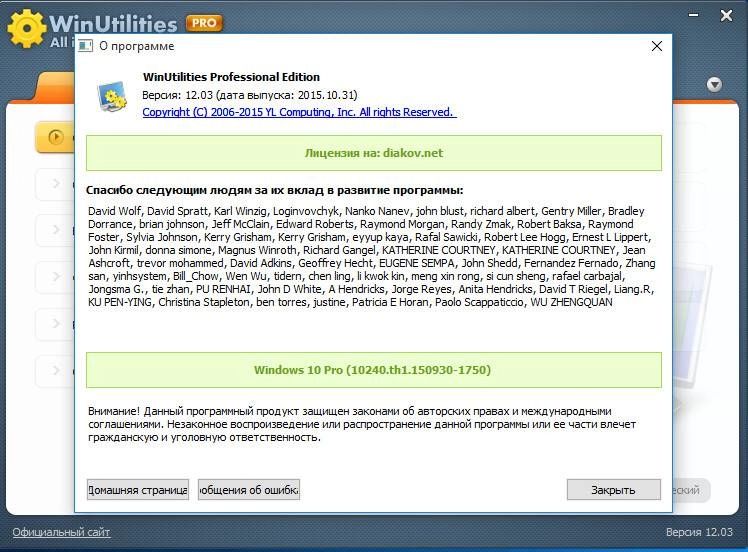Screen dimensions: 748x552
Task: Click the license banner Лицензия на: diakov.net
Action: [x=374, y=153]
